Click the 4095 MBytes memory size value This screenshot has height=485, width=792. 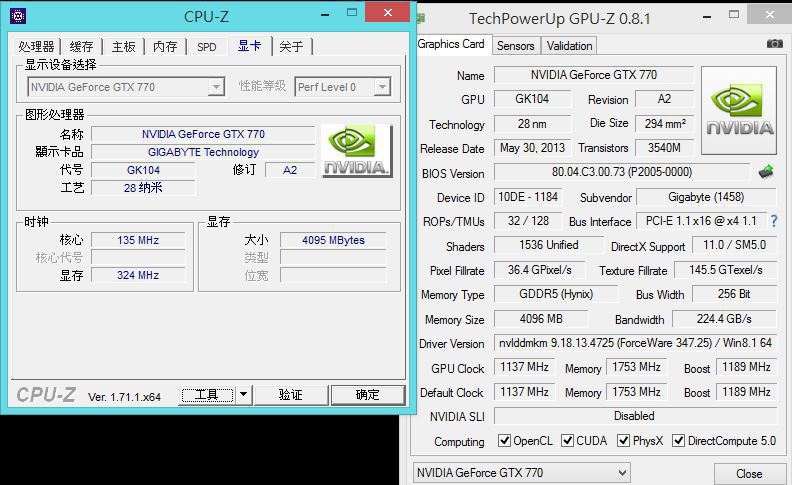333,240
